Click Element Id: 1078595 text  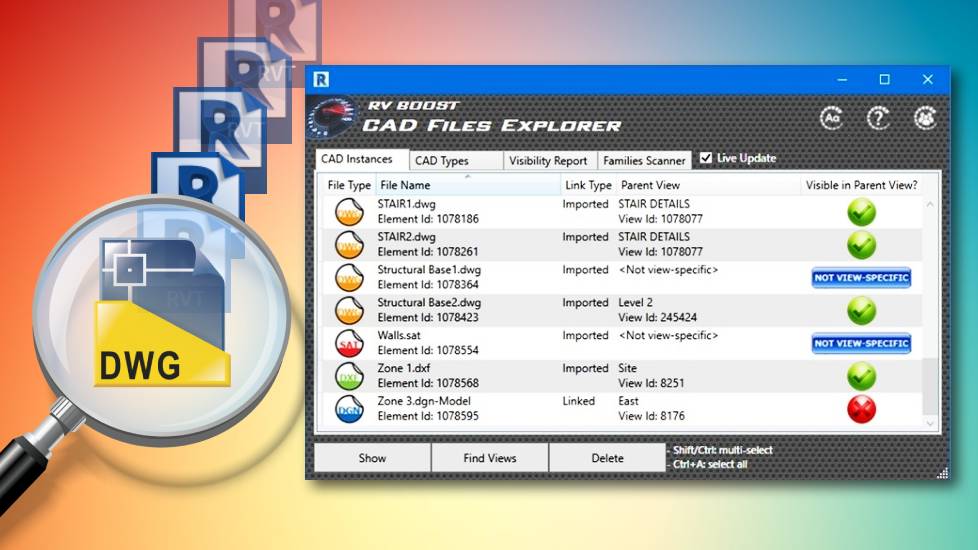point(428,416)
